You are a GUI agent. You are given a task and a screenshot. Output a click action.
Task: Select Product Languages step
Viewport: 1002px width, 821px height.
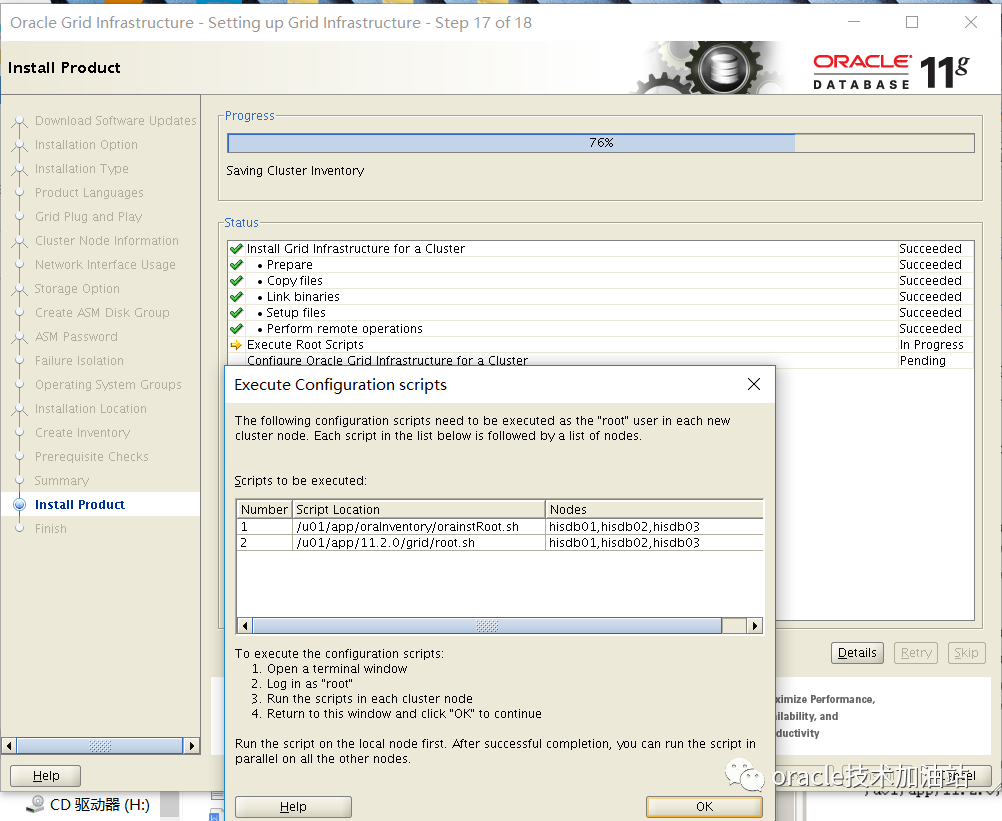(x=89, y=192)
